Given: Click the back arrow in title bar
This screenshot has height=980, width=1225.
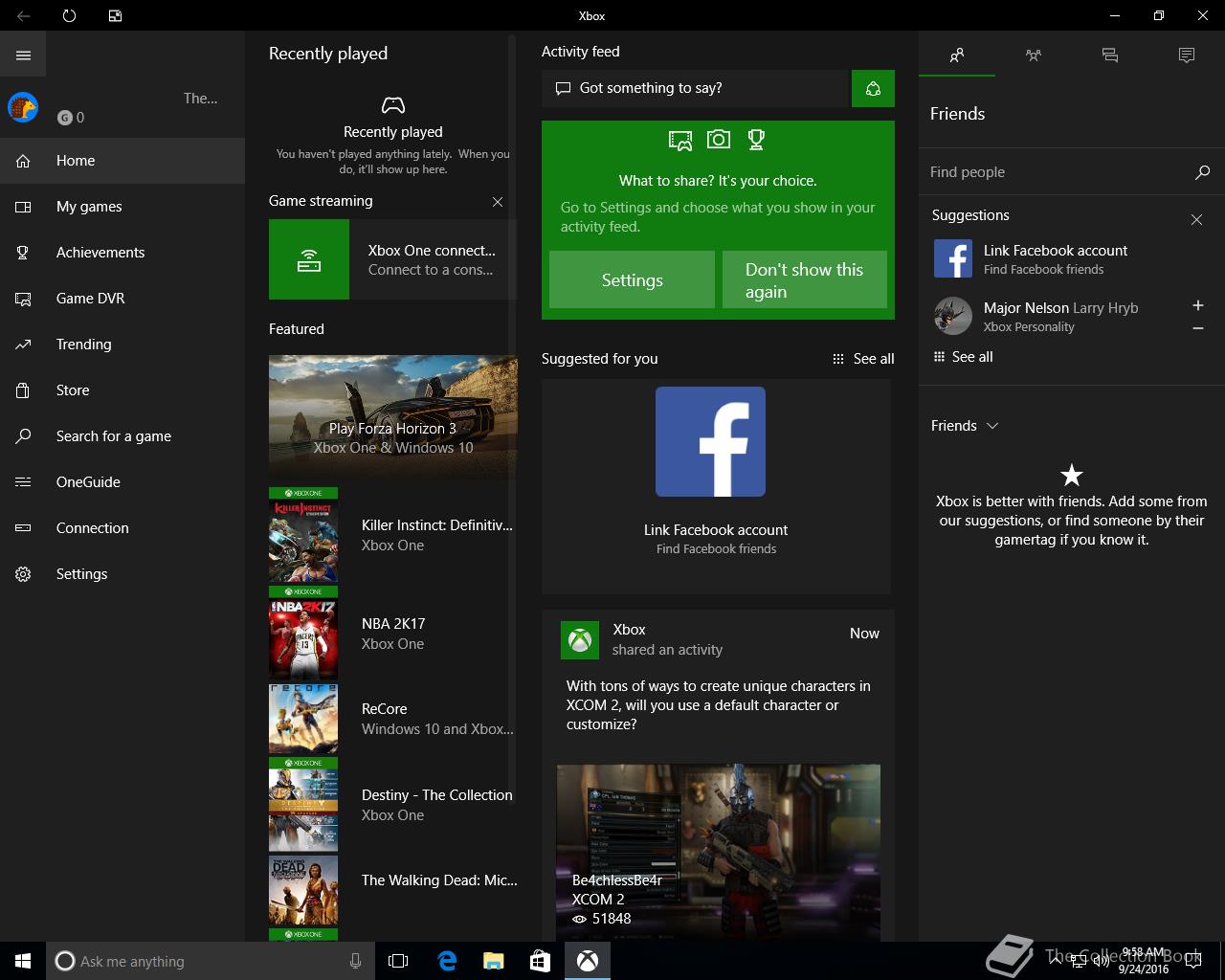Looking at the screenshot, I should click(x=23, y=15).
